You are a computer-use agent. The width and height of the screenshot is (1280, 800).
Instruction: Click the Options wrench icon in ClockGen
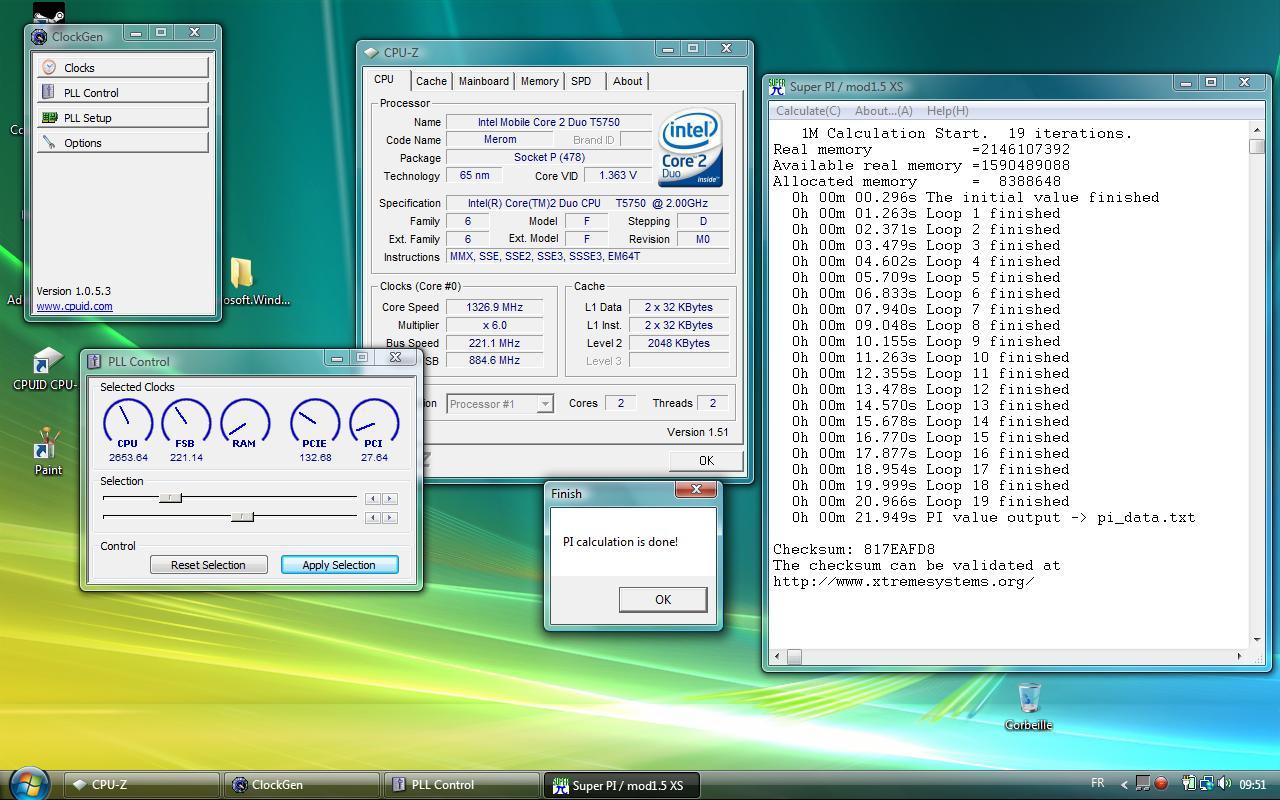coord(49,142)
